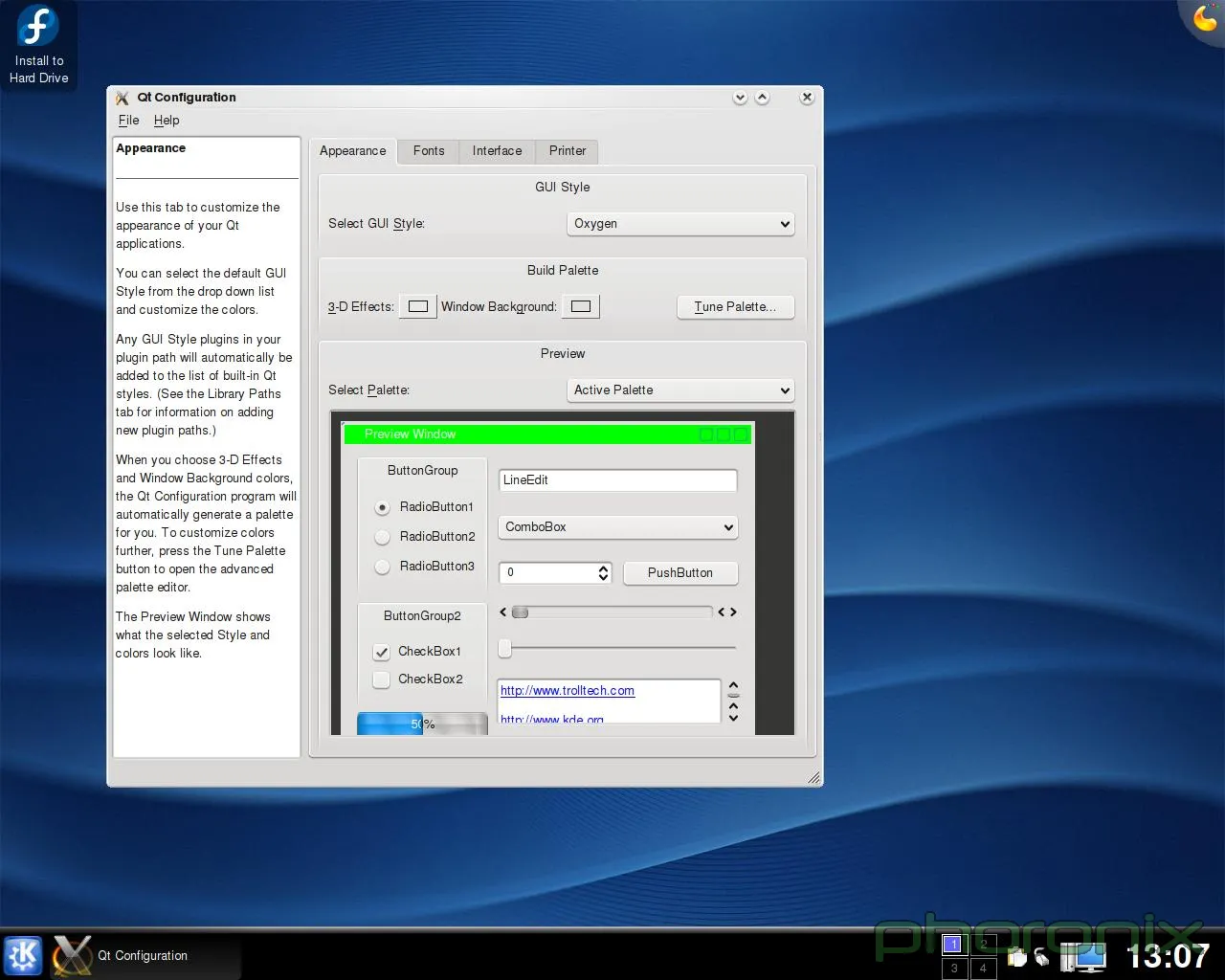
Task: Open the Select GUI Style dropdown
Action: (x=680, y=224)
